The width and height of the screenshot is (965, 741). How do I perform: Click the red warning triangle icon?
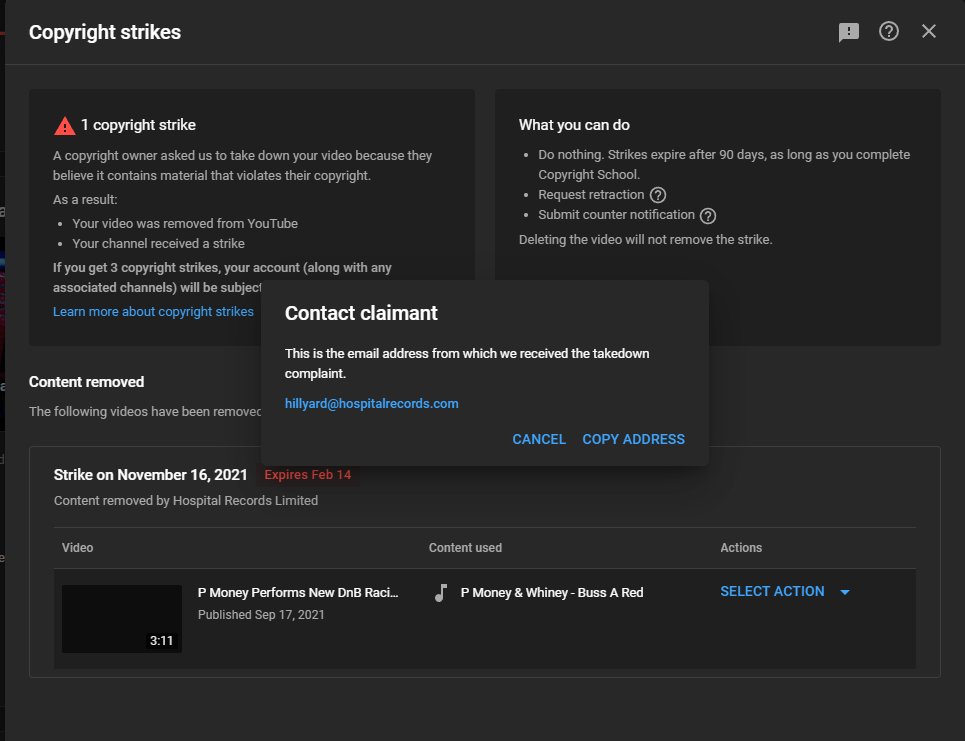65,126
